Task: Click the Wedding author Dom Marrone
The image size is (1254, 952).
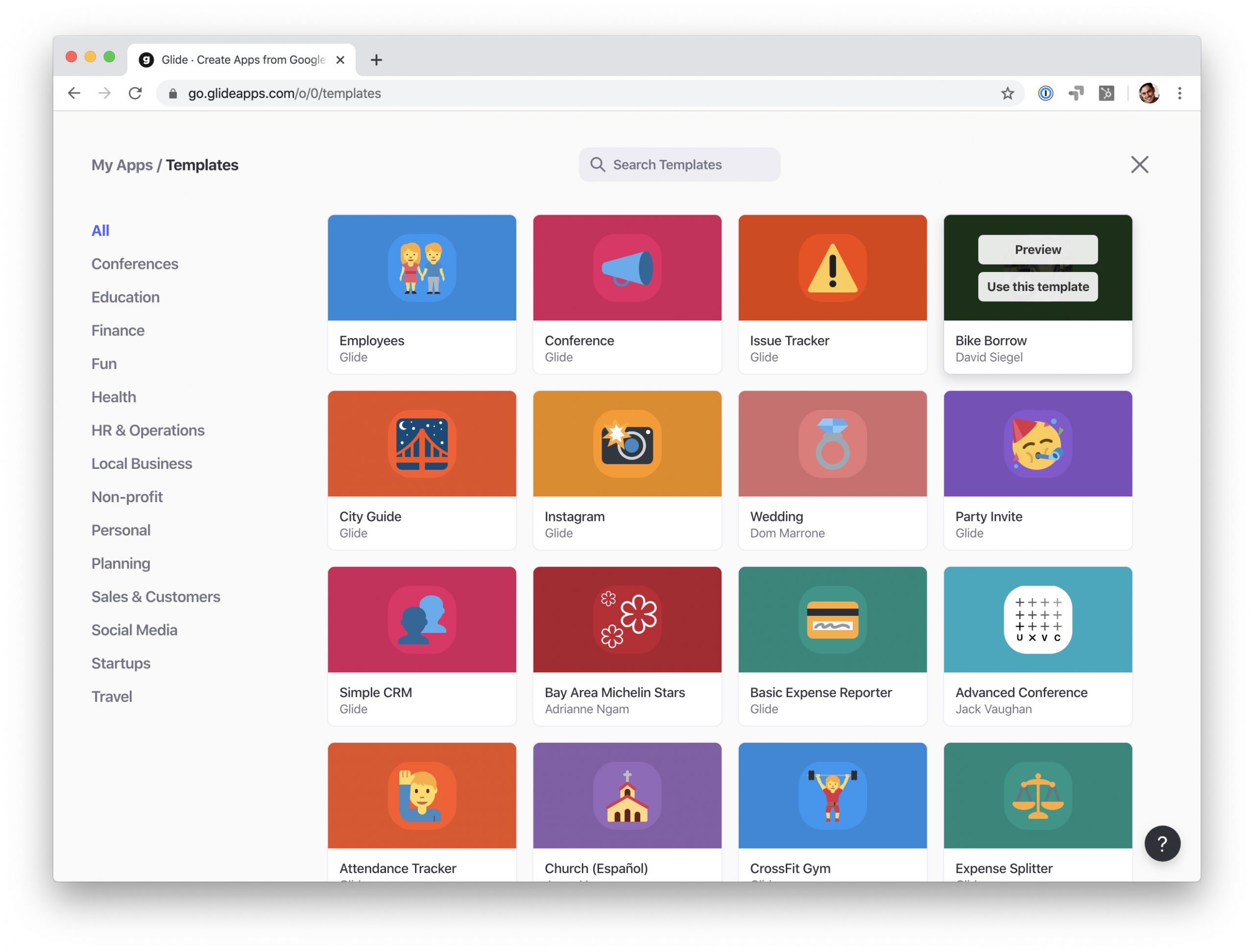Action: pyautogui.click(x=787, y=533)
